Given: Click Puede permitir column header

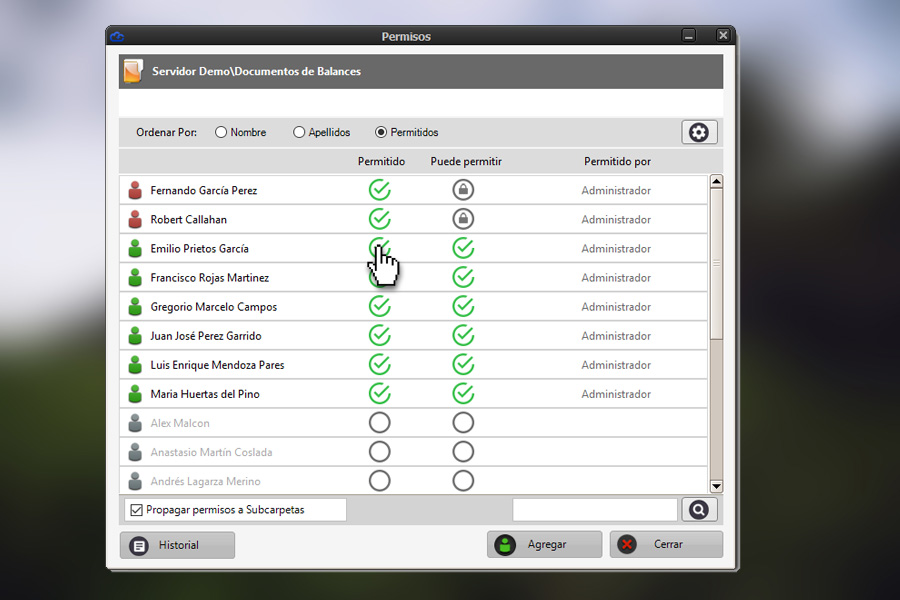Looking at the screenshot, I should pyautogui.click(x=465, y=162).
